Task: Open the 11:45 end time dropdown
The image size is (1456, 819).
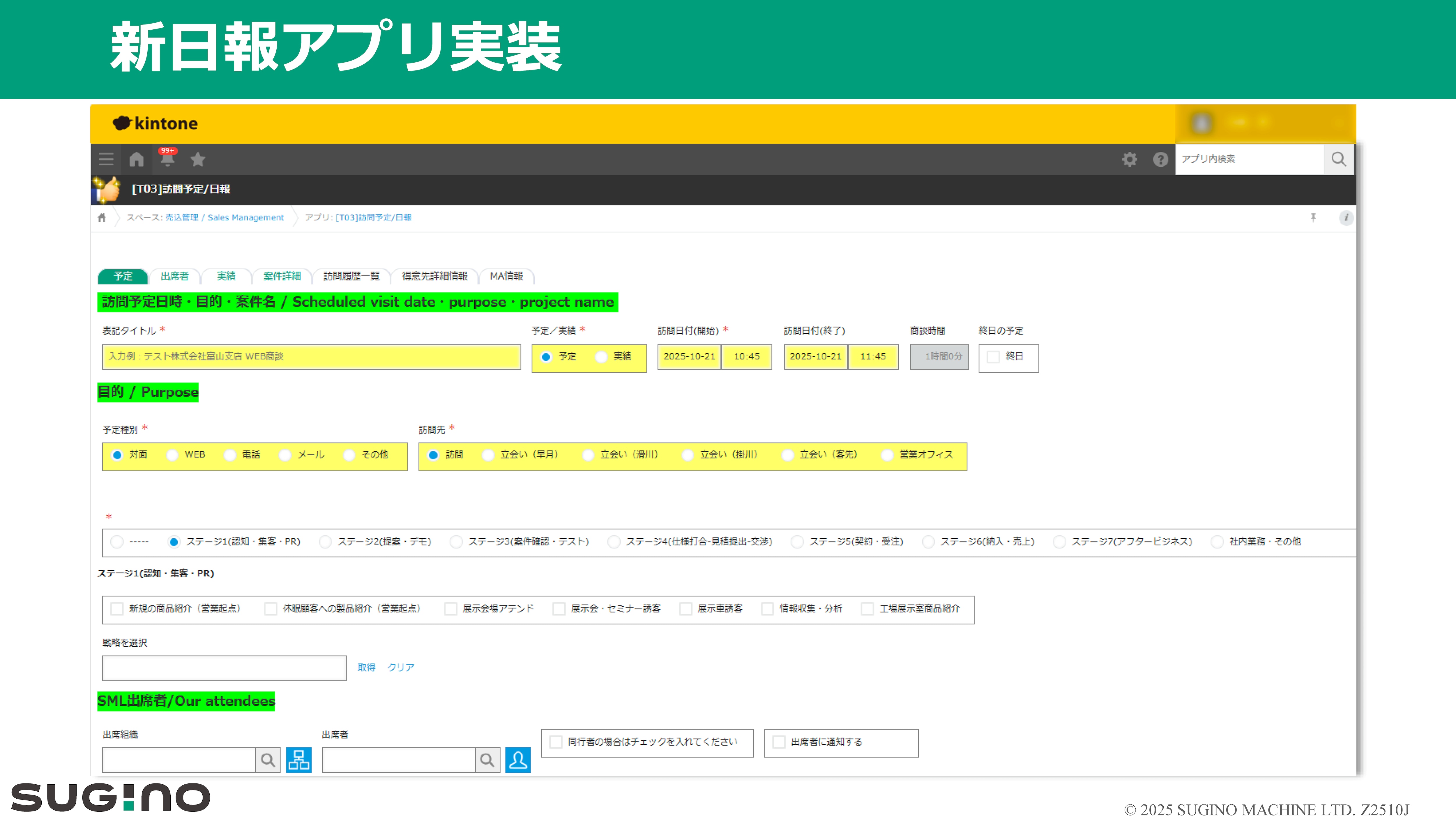Action: pos(873,357)
